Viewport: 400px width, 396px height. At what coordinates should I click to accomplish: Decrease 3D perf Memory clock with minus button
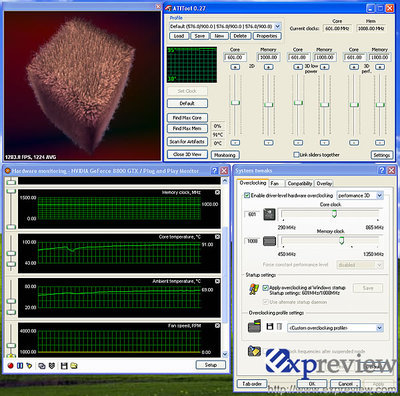pos(380,143)
